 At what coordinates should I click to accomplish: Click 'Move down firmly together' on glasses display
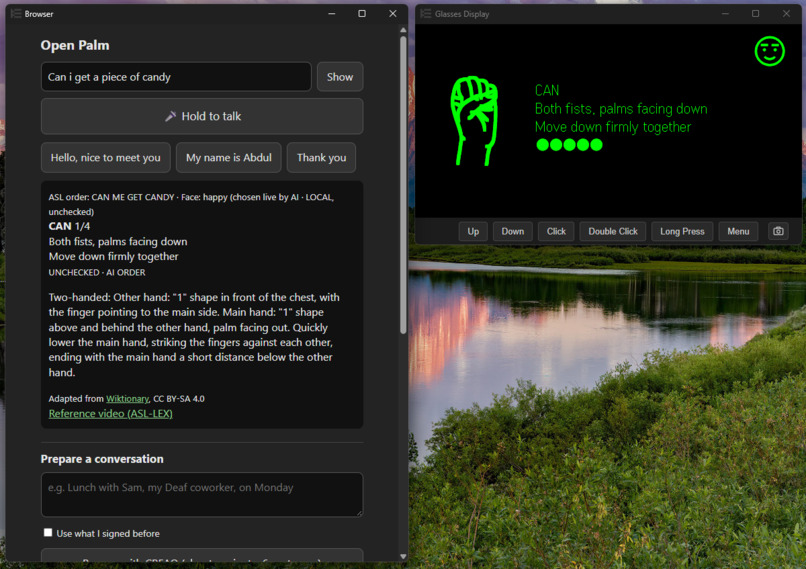coord(613,127)
